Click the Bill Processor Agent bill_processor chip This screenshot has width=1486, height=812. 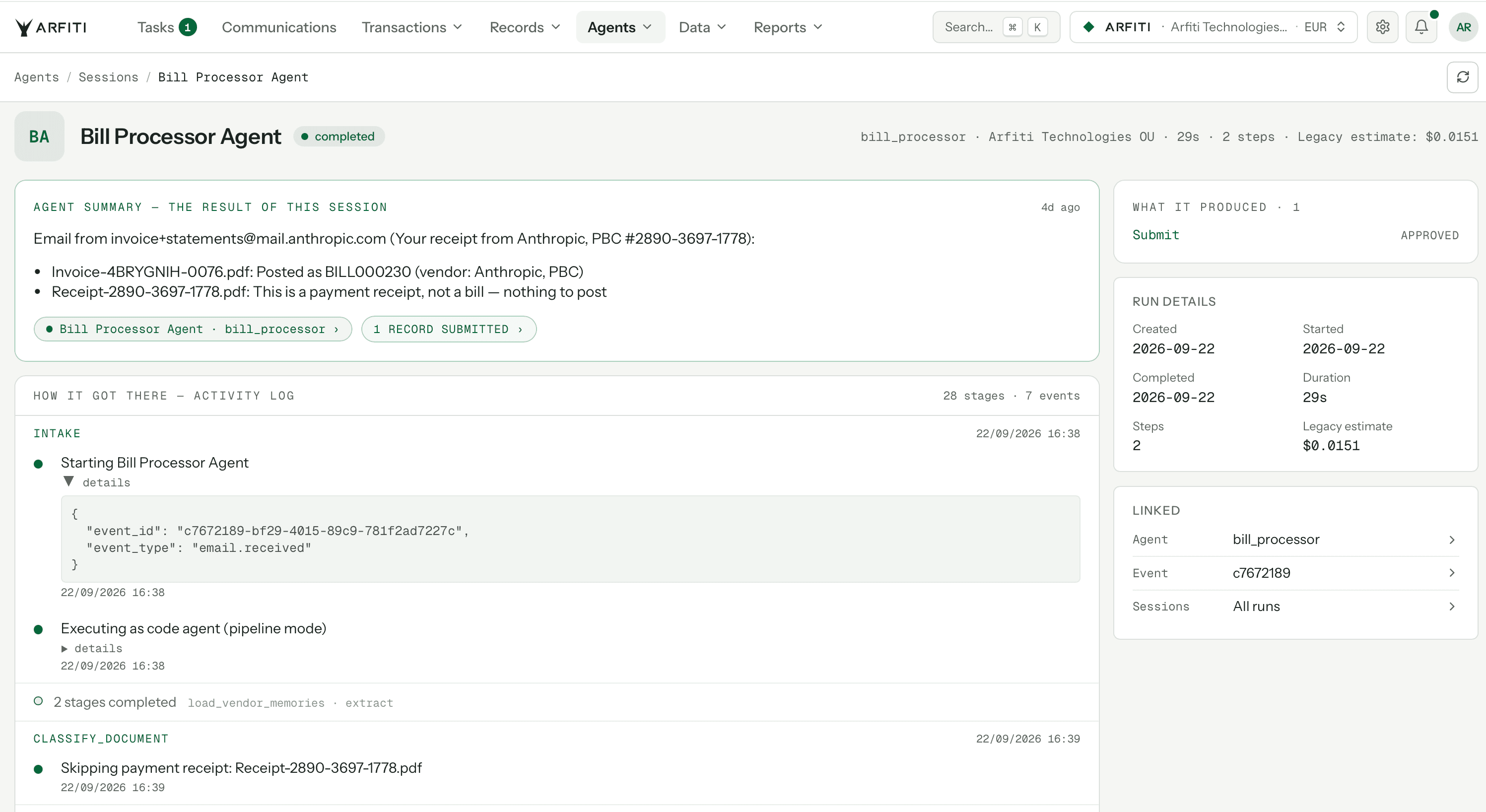[193, 329]
